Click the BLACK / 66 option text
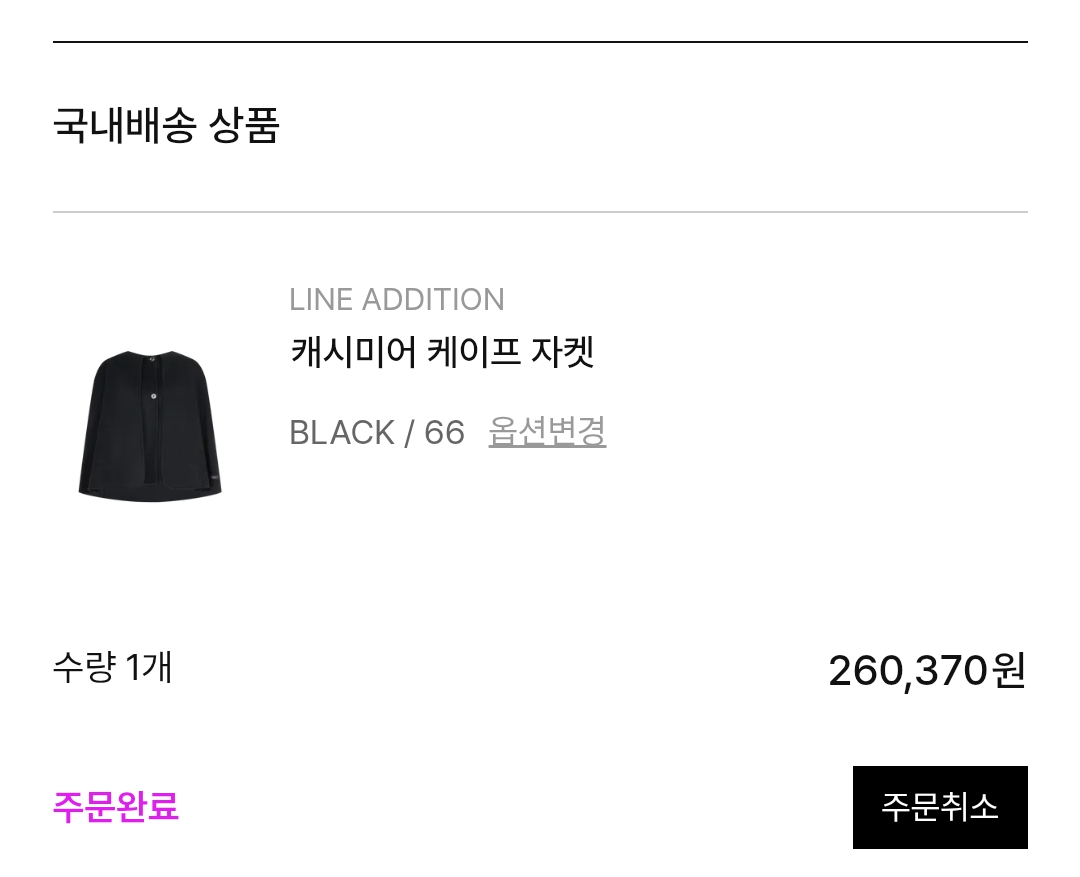Viewport: 1080px width, 877px height. (x=377, y=433)
